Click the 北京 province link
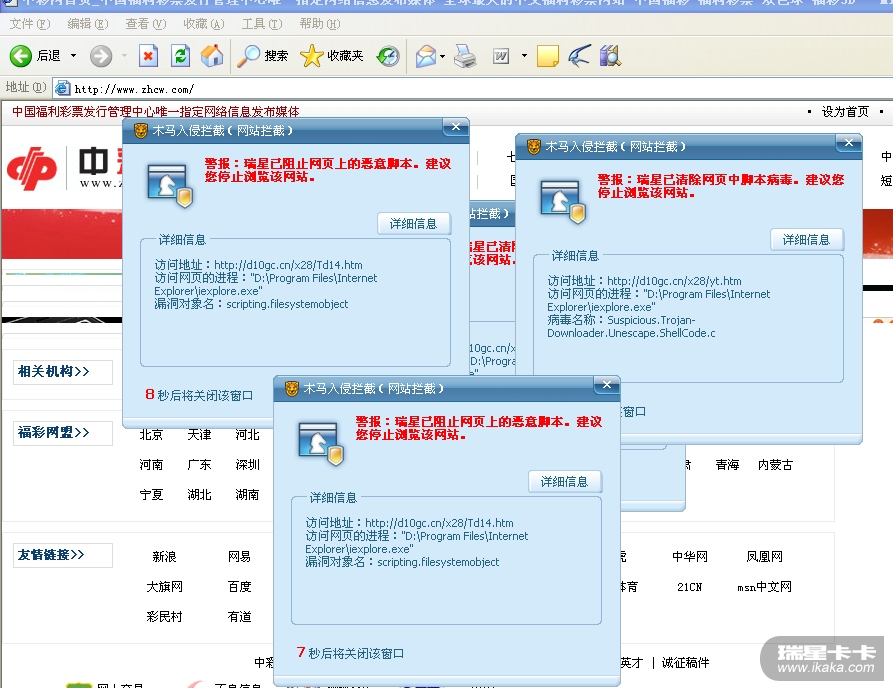This screenshot has height=688, width=893. pyautogui.click(x=151, y=435)
